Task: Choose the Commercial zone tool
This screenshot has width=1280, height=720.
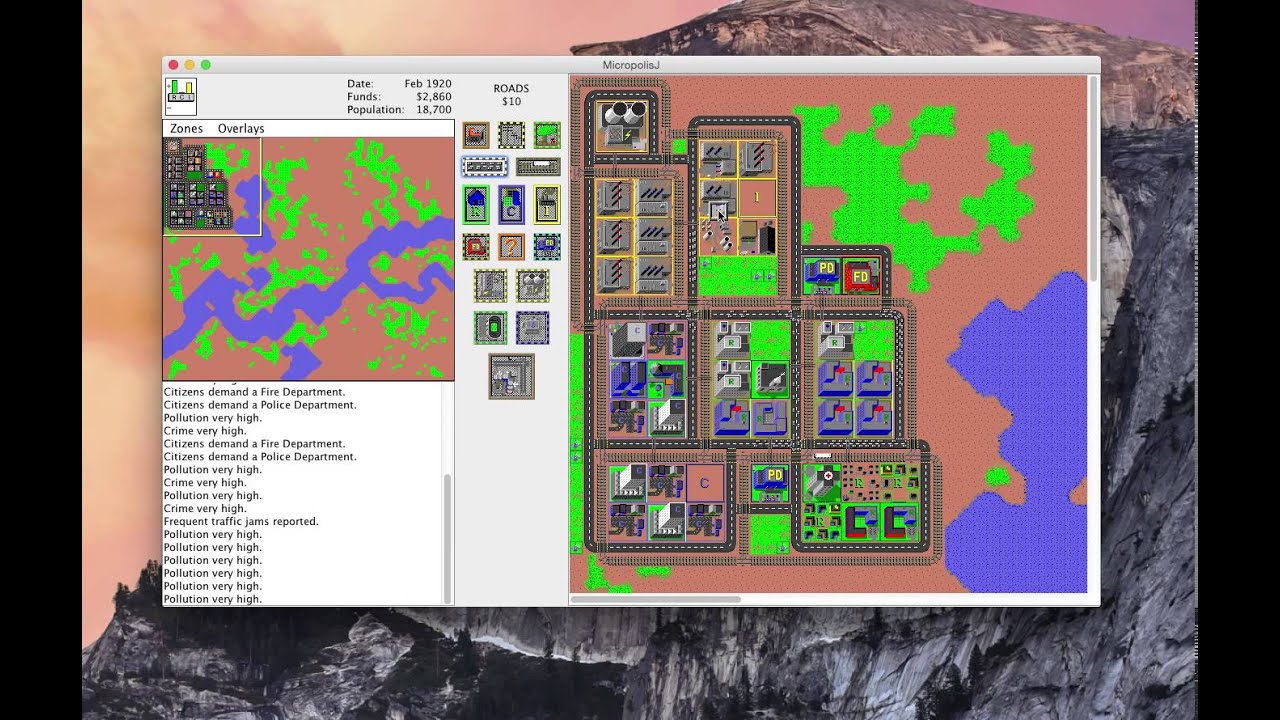Action: click(x=511, y=204)
